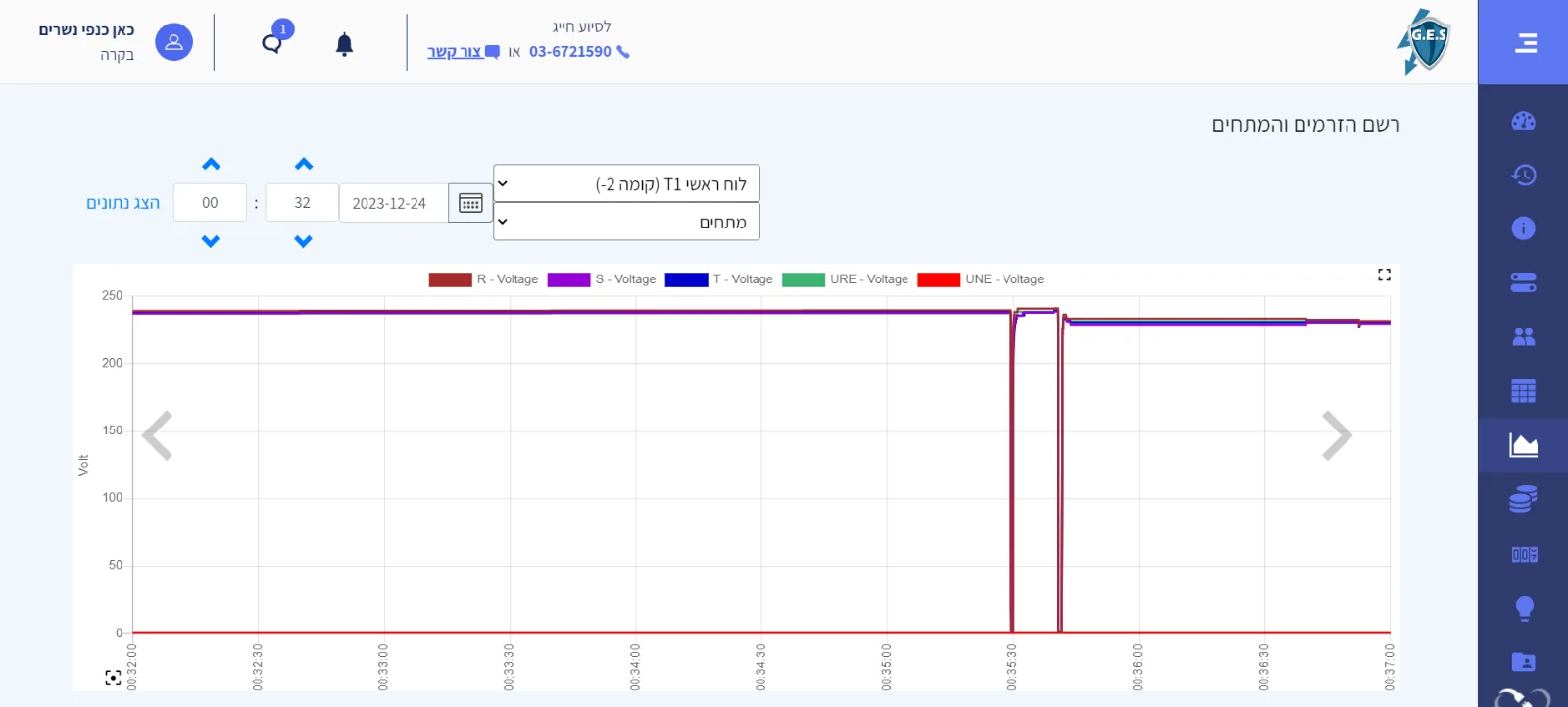Image resolution: width=1568 pixels, height=707 pixels.
Task: Expand chart to fullscreen
Action: tap(1384, 275)
